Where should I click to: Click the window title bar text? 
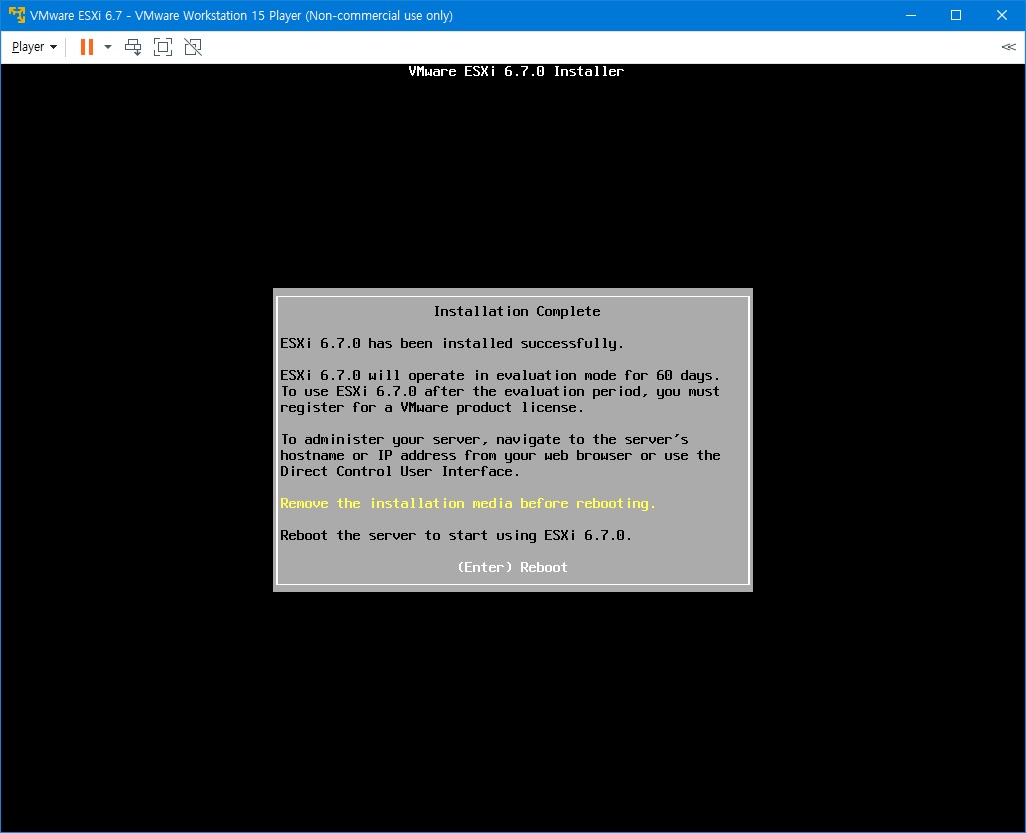click(x=241, y=15)
